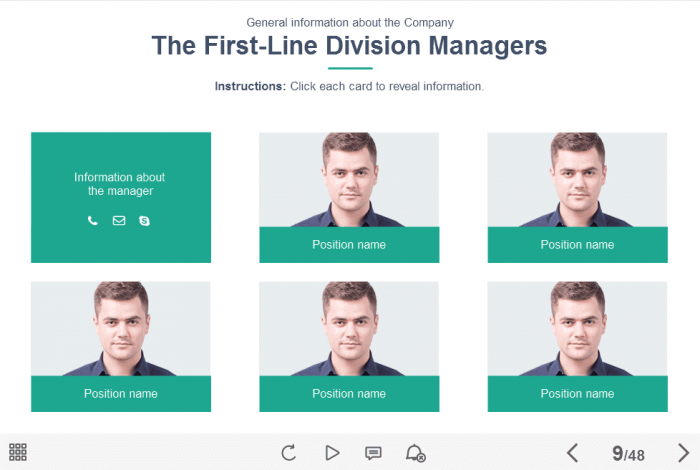Click the First-Line Division Managers heading

(349, 46)
